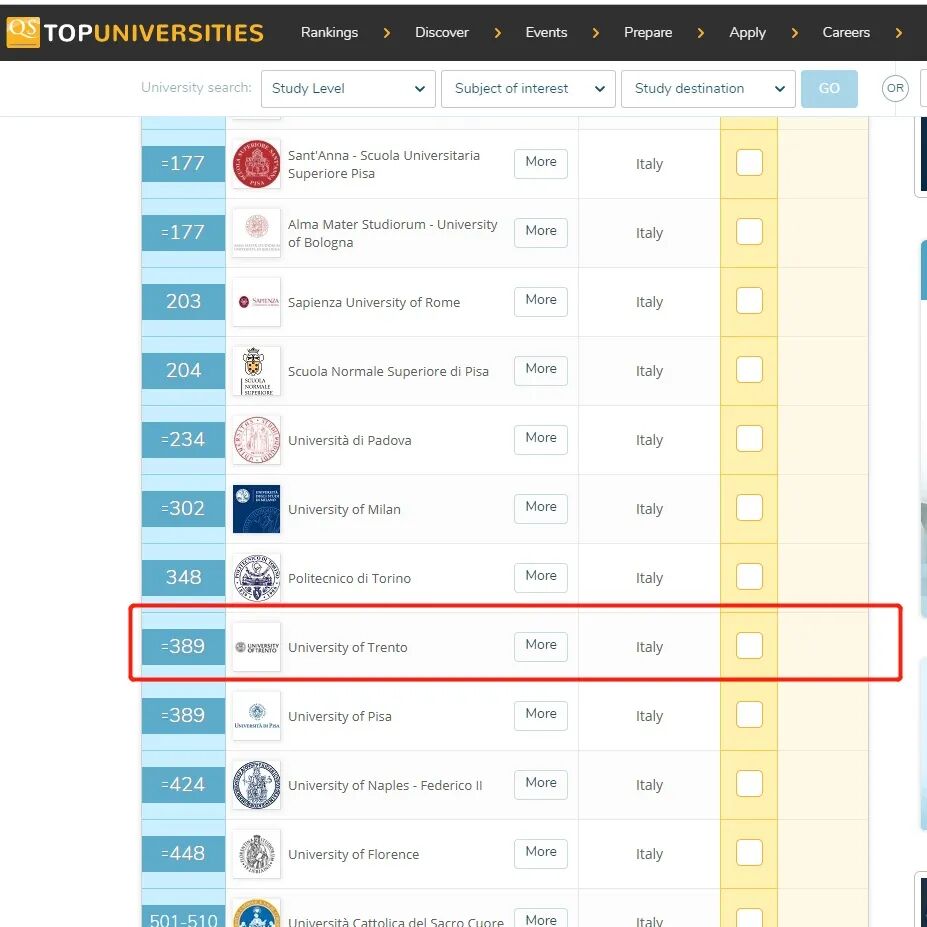Open the Apply menu
Screen dimensions: 927x927
point(747,33)
